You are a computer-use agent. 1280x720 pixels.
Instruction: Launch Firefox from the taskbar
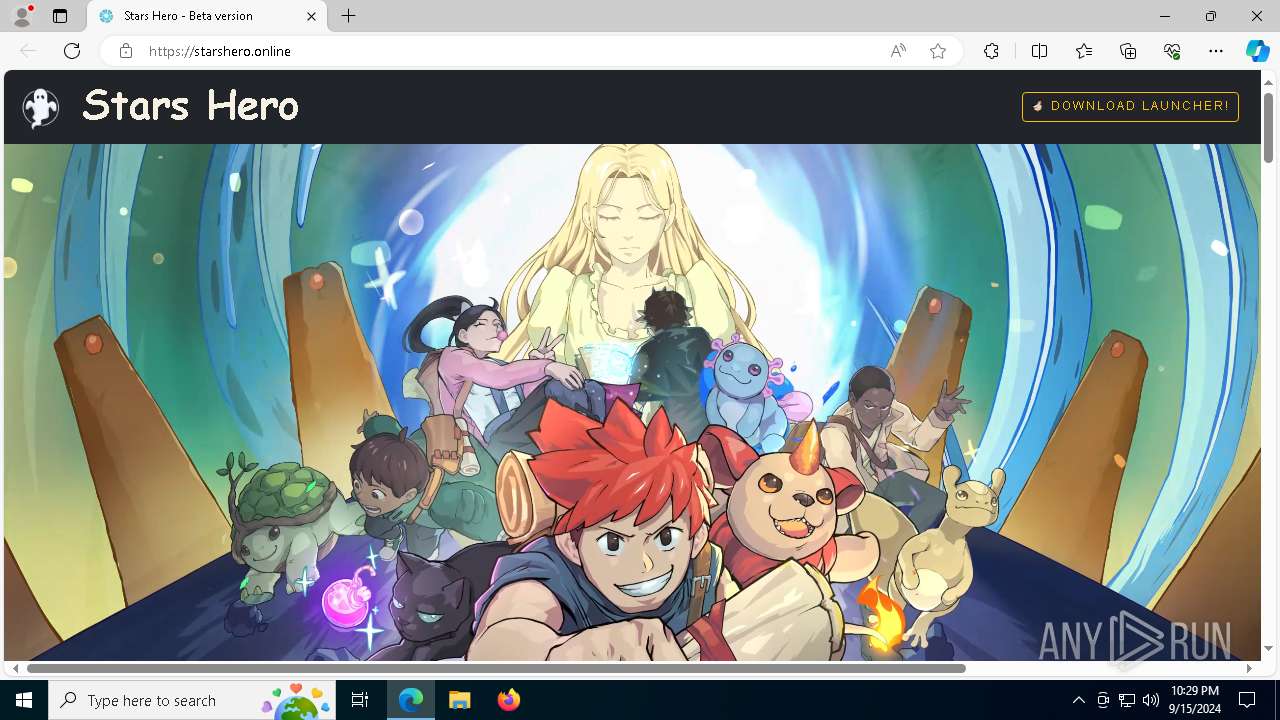[508, 700]
